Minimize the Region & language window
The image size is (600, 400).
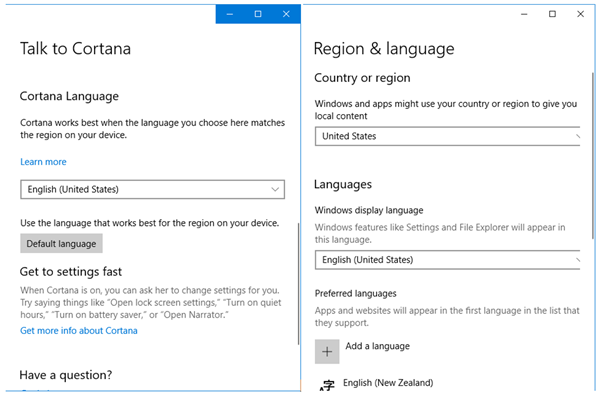click(x=525, y=14)
